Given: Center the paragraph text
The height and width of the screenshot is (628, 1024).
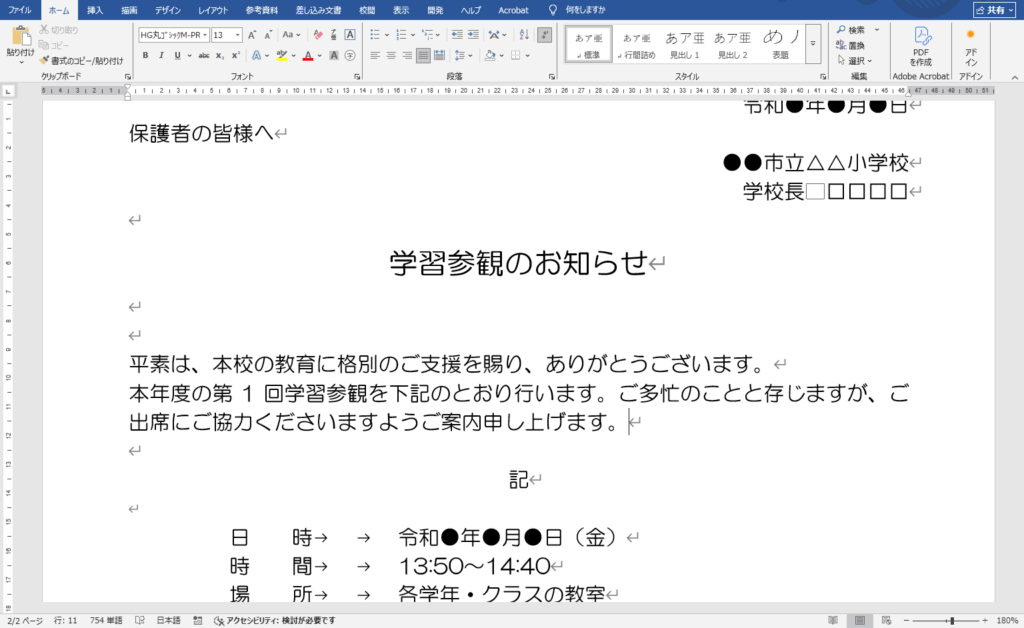Looking at the screenshot, I should [391, 55].
